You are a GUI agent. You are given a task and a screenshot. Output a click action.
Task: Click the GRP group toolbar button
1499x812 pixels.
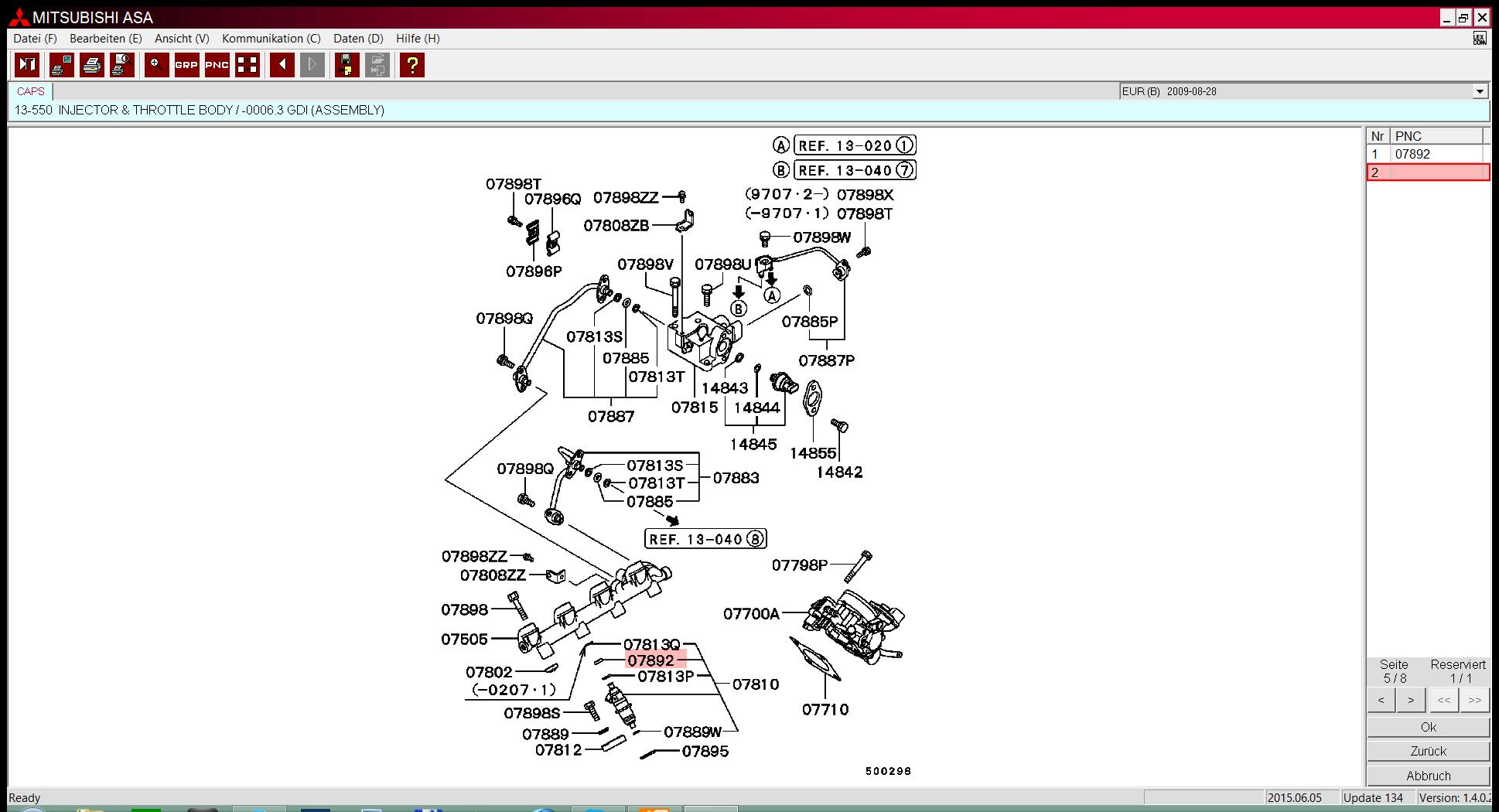click(x=186, y=65)
